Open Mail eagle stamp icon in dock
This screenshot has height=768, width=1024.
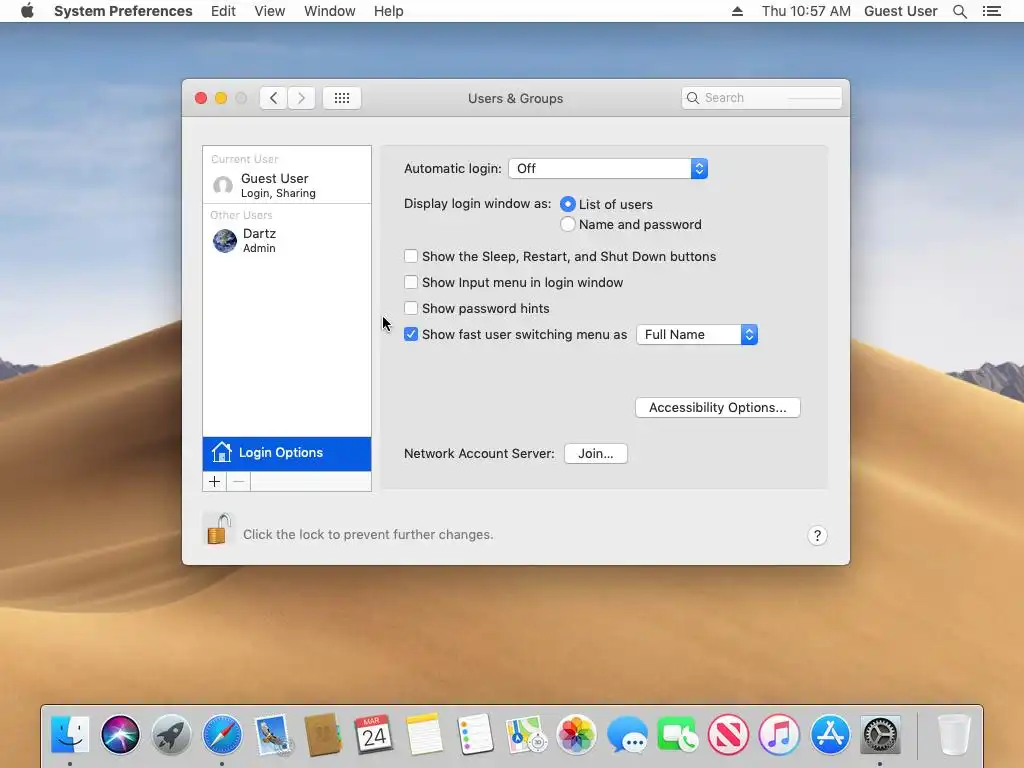tap(272, 734)
